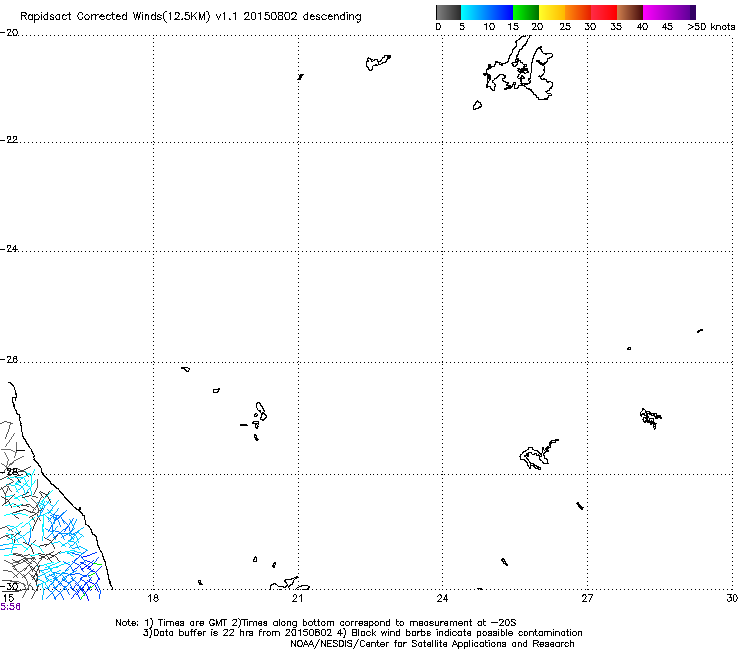This screenshot has width=740, height=650.
Task: Click the legend label 25
Action: pos(565,27)
